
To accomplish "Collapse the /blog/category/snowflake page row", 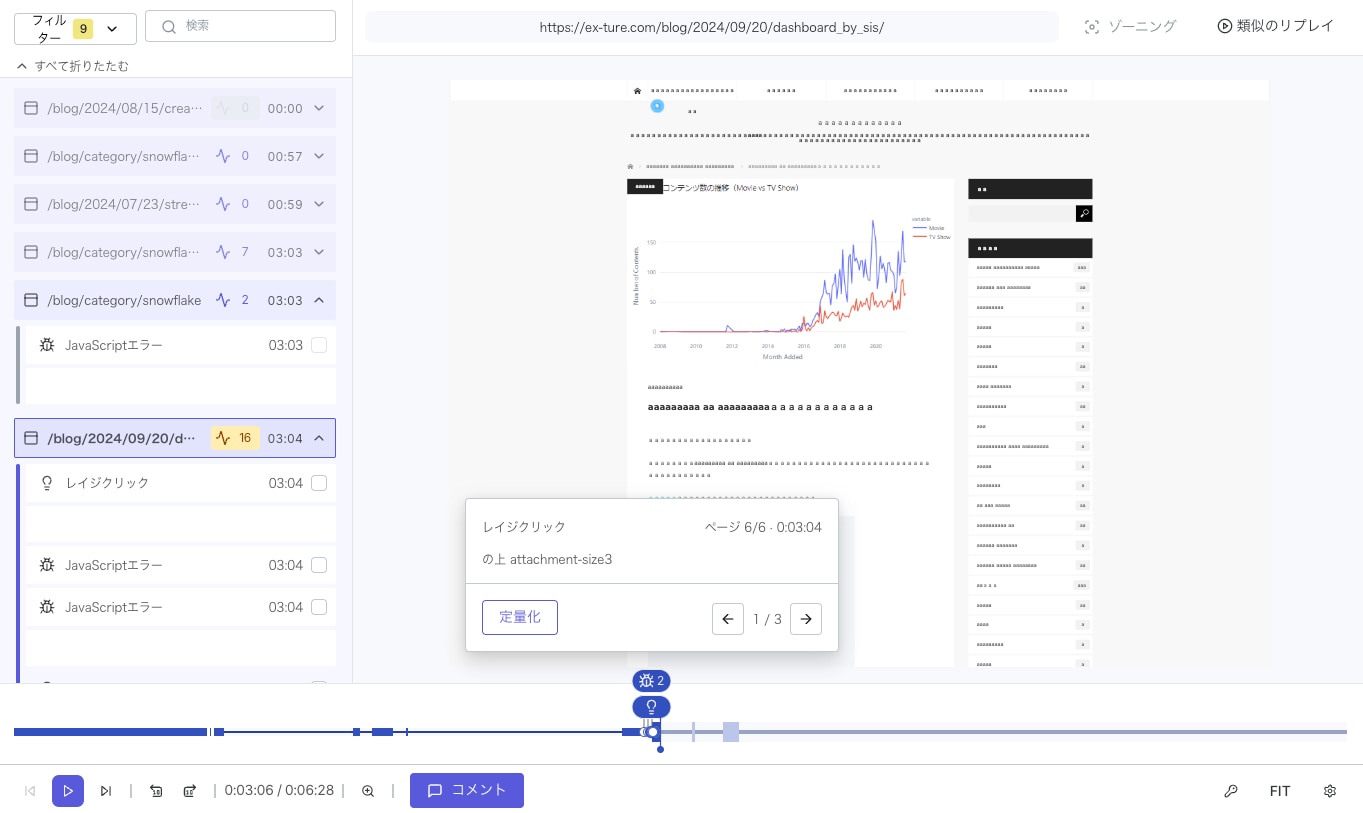I will click(319, 300).
